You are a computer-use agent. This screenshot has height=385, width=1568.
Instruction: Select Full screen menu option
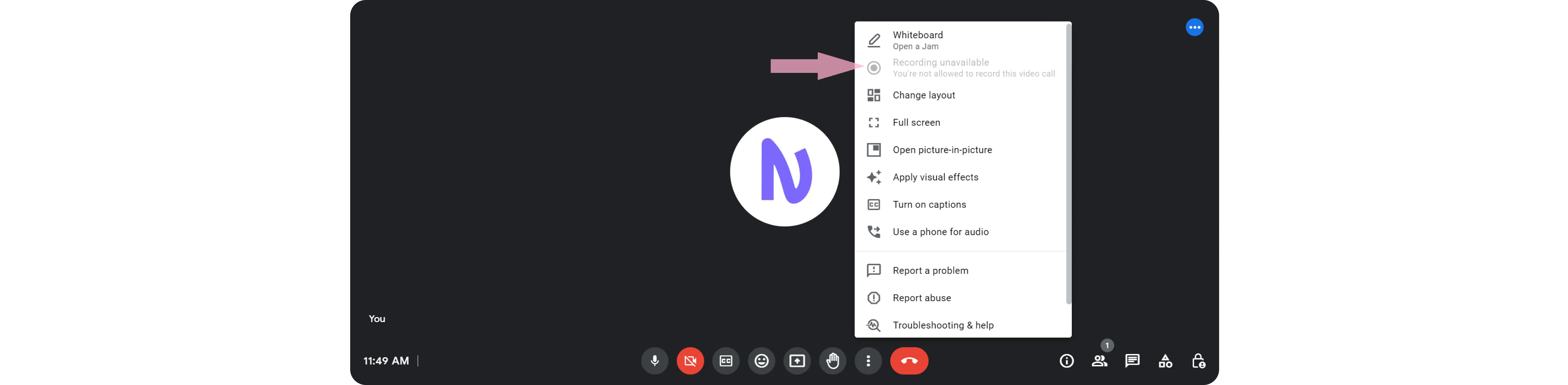click(916, 122)
